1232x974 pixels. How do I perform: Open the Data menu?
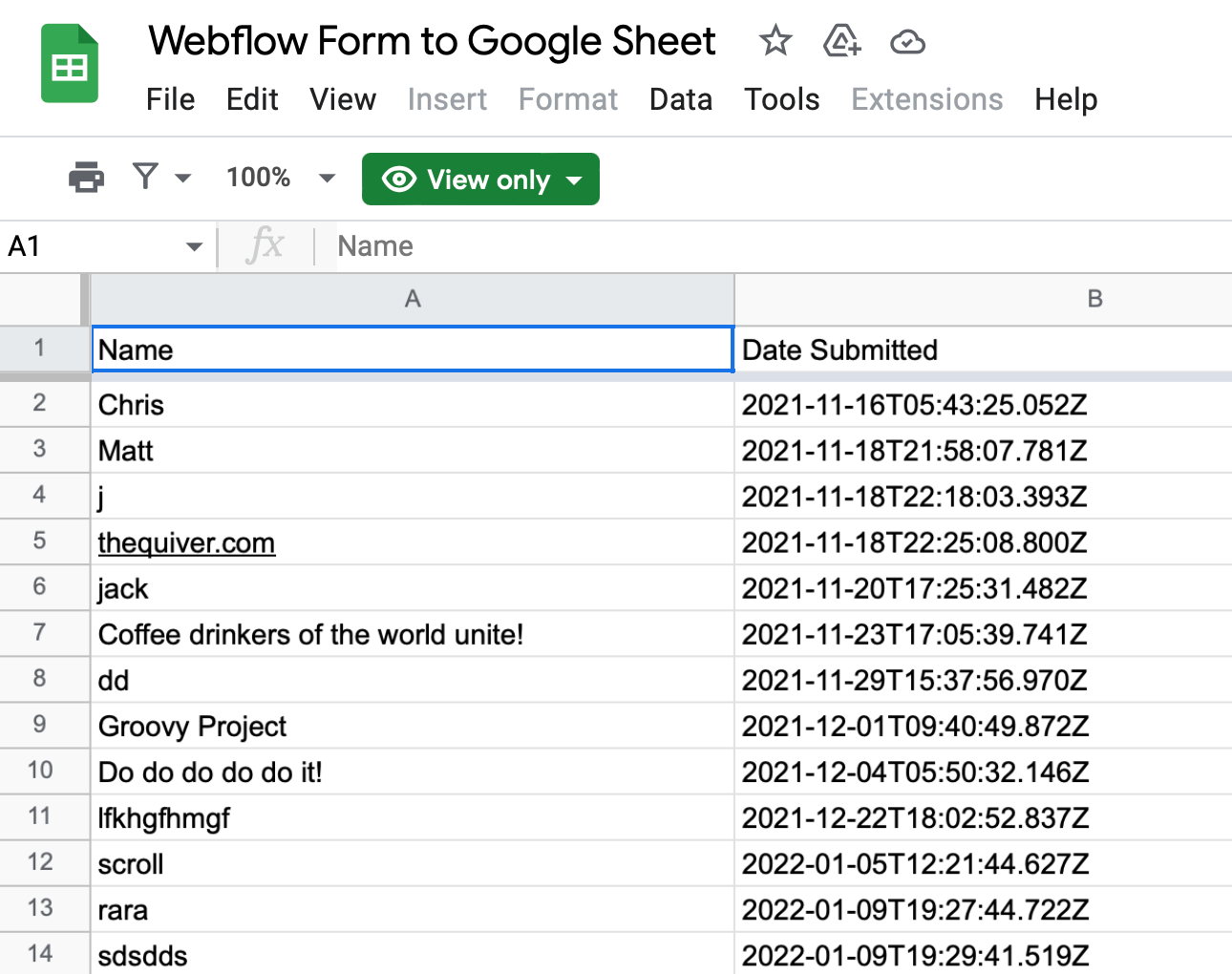click(x=681, y=99)
